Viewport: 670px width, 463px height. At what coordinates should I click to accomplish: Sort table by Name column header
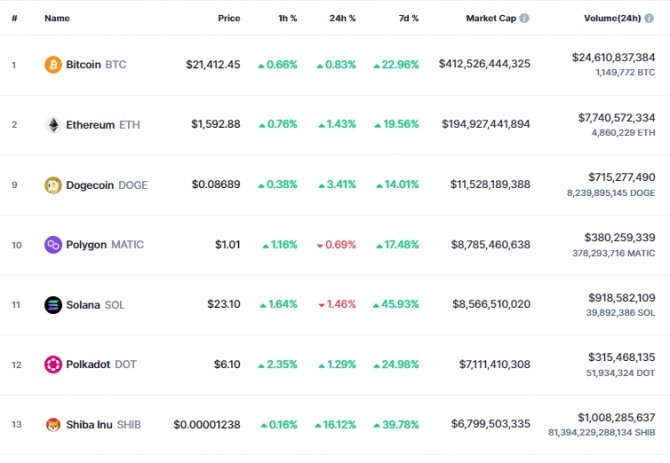(x=57, y=18)
